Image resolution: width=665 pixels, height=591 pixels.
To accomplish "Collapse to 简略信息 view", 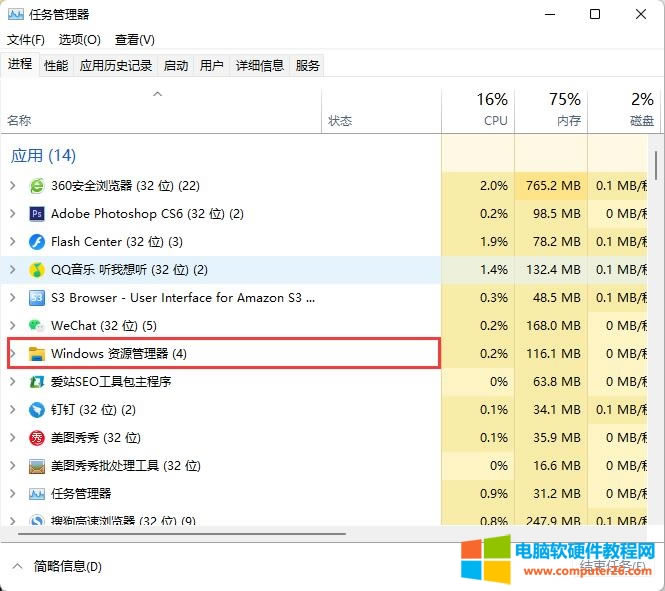I will 58,566.
